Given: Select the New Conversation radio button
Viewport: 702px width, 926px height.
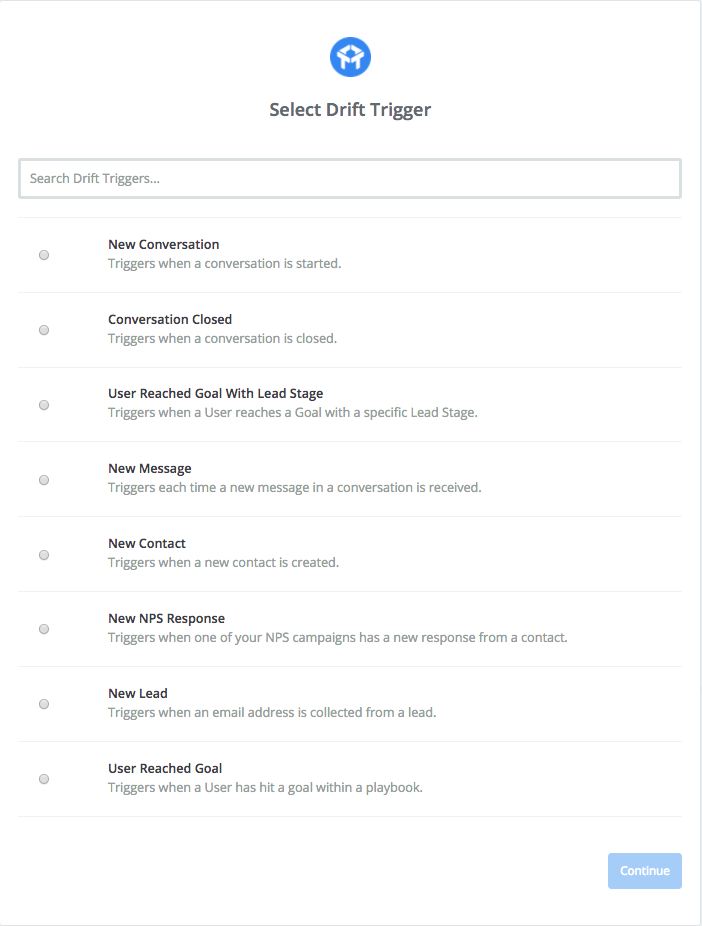Looking at the screenshot, I should point(44,255).
